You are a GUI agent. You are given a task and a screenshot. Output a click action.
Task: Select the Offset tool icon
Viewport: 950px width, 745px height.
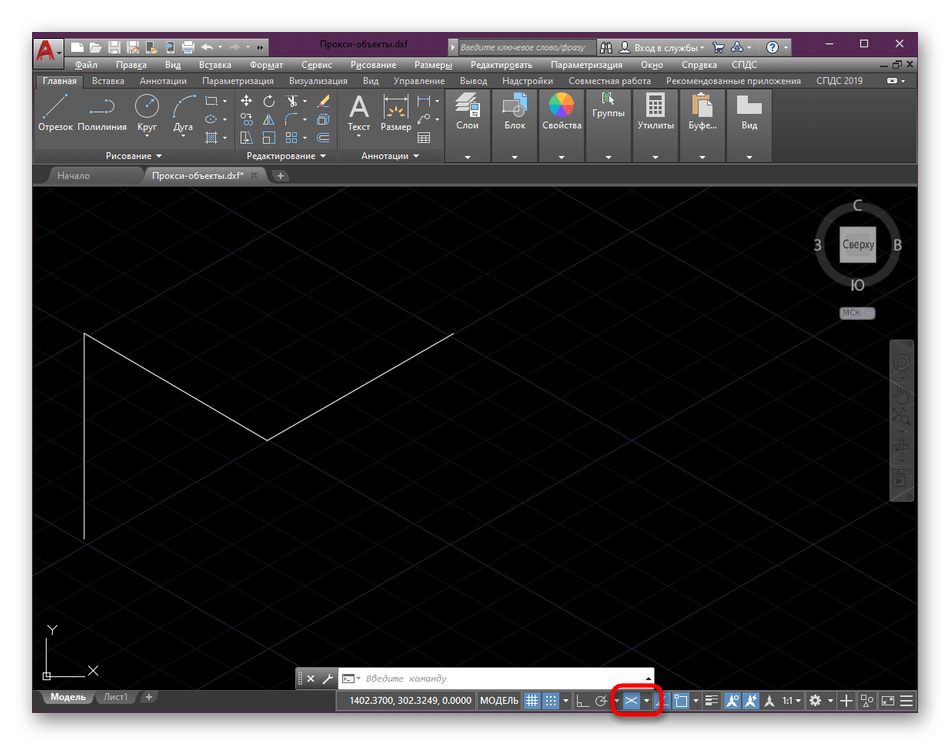324,138
